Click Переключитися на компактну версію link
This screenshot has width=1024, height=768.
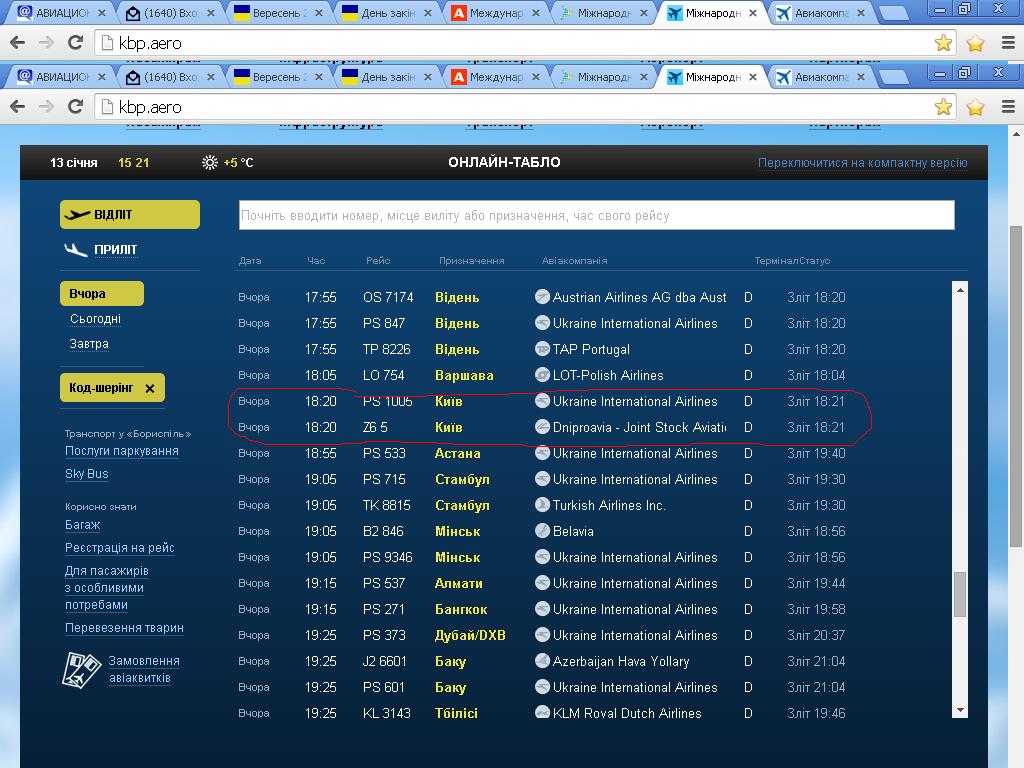coord(862,163)
